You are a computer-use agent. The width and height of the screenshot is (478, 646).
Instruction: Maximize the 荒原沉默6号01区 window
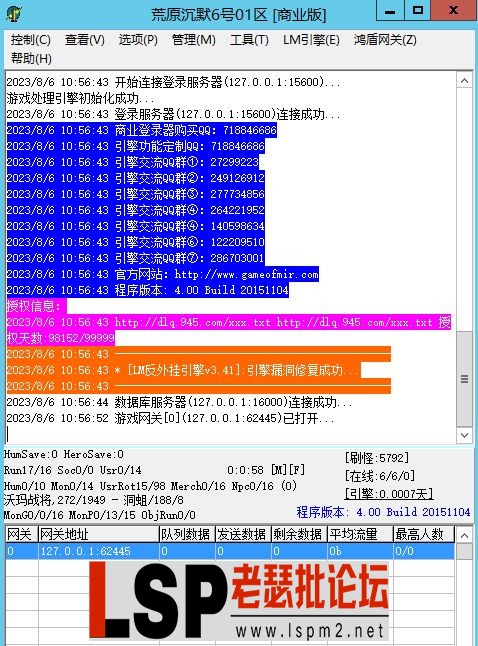pyautogui.click(x=417, y=10)
